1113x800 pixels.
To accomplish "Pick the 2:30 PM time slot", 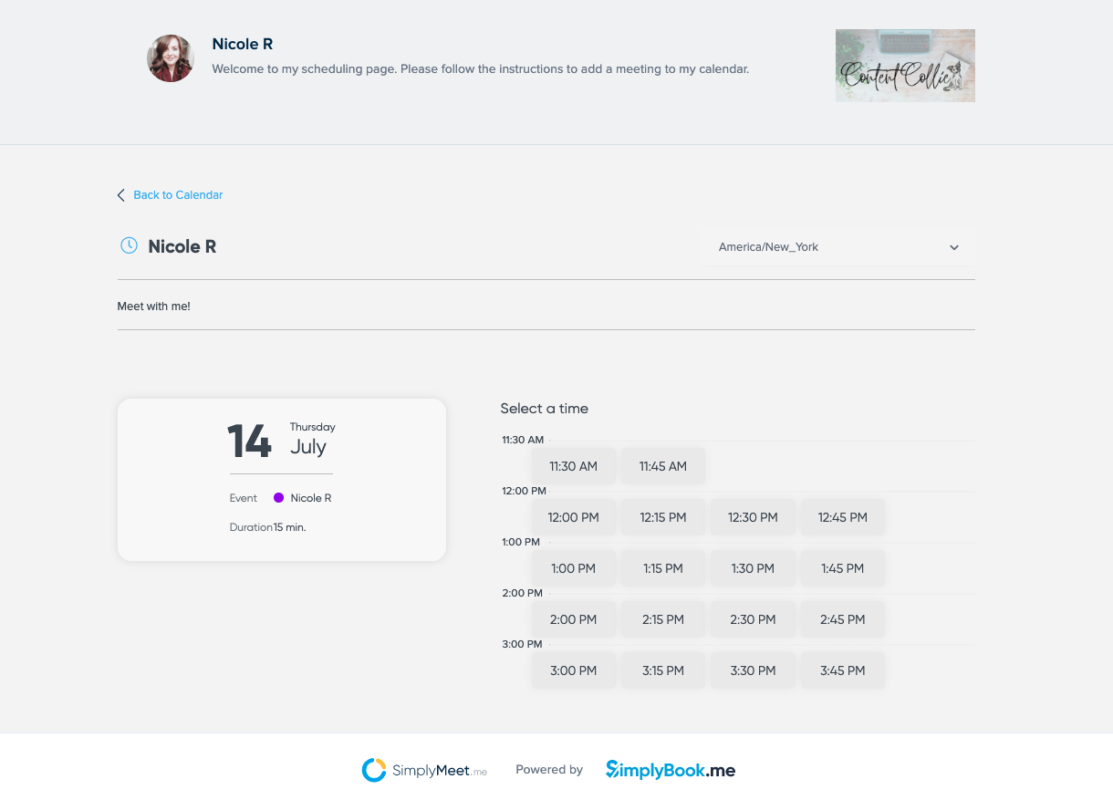I will point(752,620).
